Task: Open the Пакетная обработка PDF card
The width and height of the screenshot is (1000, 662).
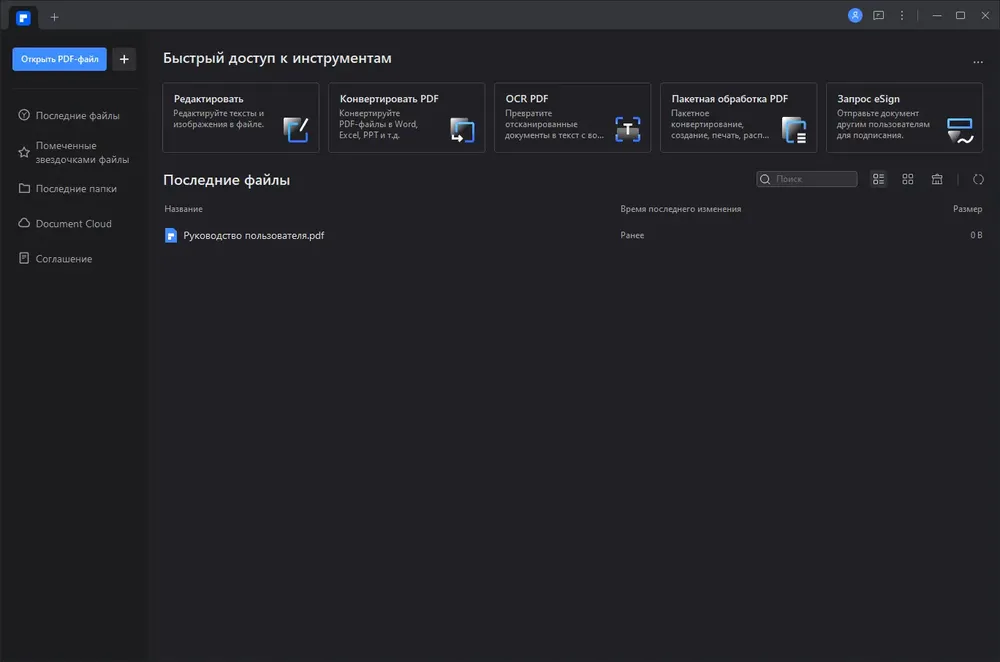Action: [x=739, y=117]
